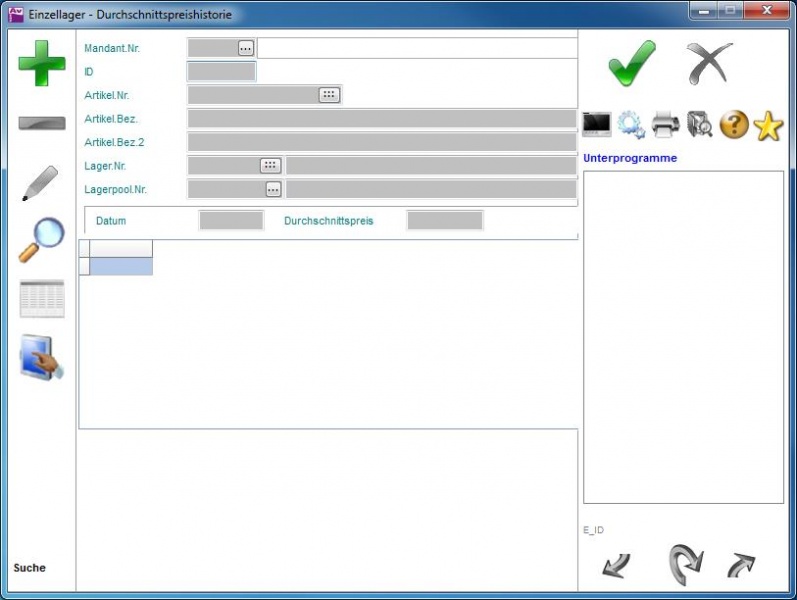
Task: Click the document preview magnifier icon
Action: 700,124
